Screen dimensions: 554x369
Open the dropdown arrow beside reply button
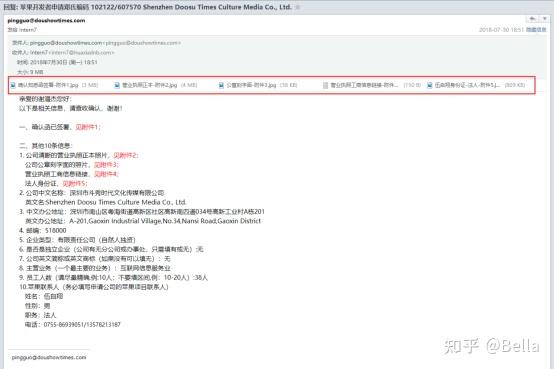(x=544, y=19)
